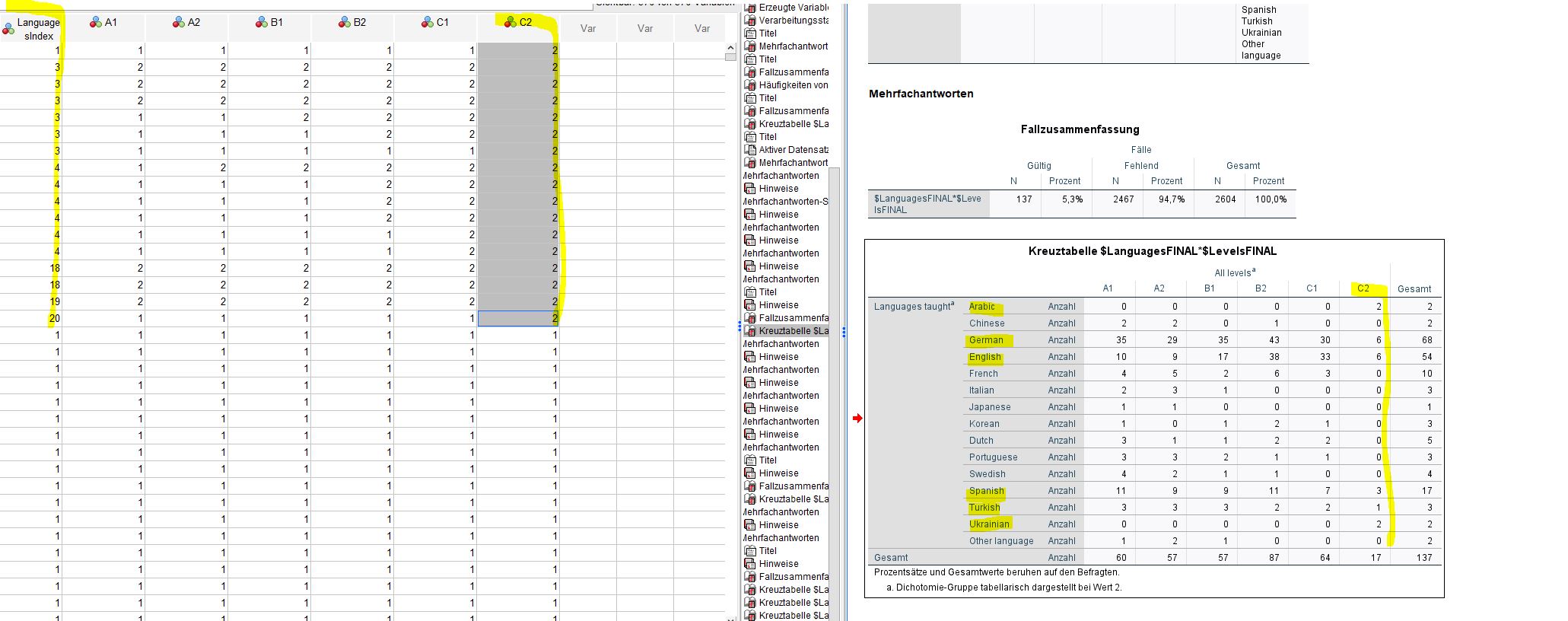Click the highlighted C2 column header in crosstab

(1363, 288)
